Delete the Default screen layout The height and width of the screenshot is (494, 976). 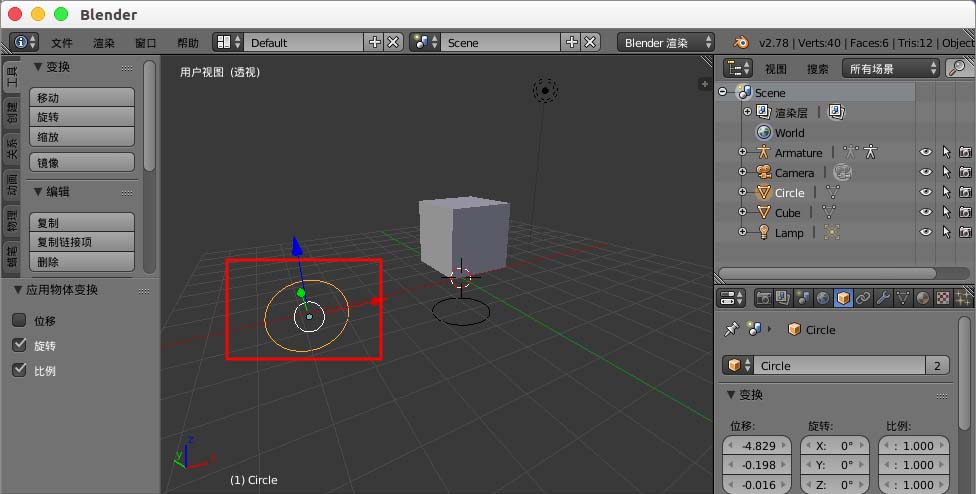(x=393, y=42)
